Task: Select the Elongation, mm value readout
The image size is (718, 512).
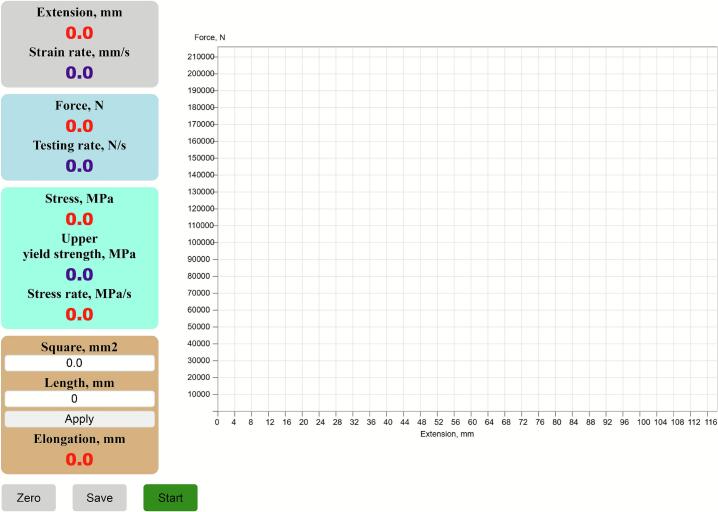Action: pyautogui.click(x=79, y=459)
